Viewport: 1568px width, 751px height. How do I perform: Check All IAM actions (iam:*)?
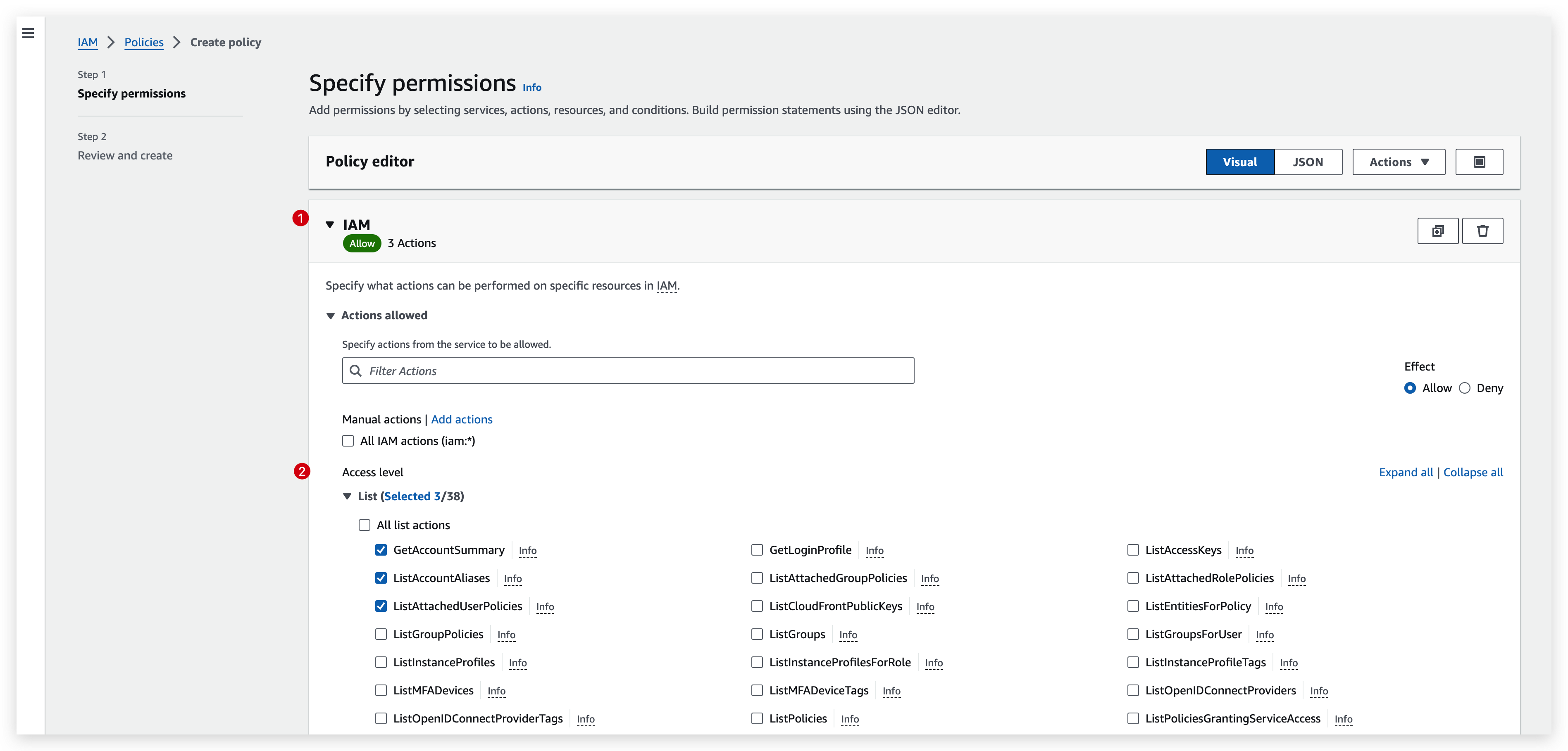pyautogui.click(x=348, y=441)
